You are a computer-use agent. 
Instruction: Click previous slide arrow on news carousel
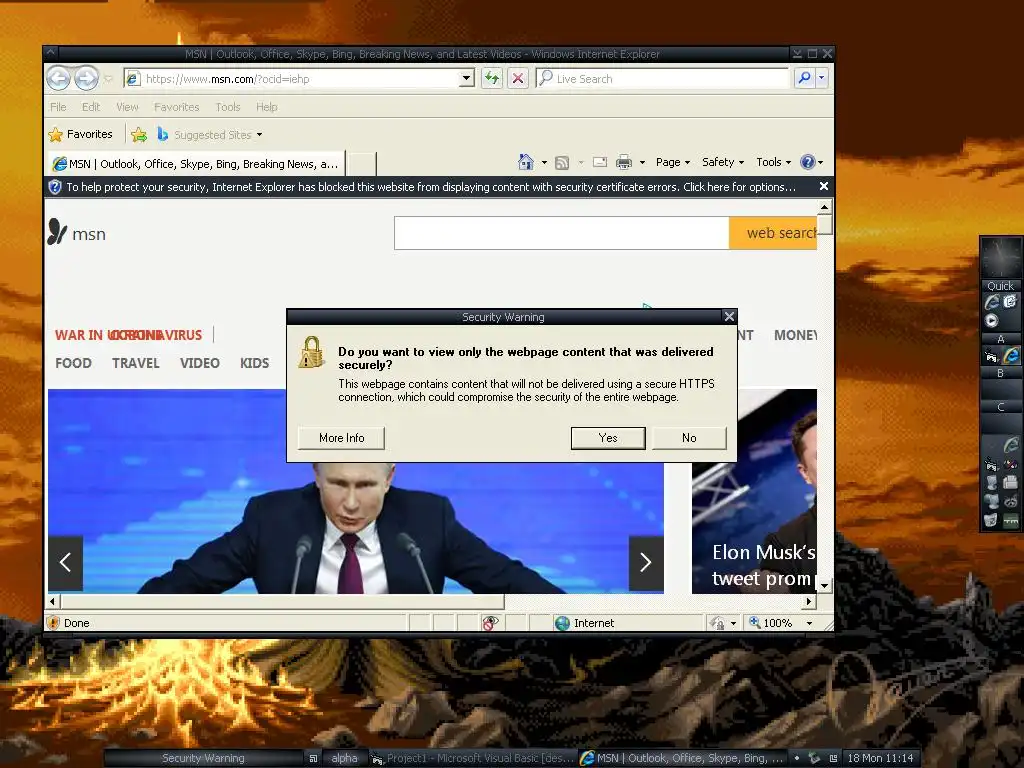point(65,562)
